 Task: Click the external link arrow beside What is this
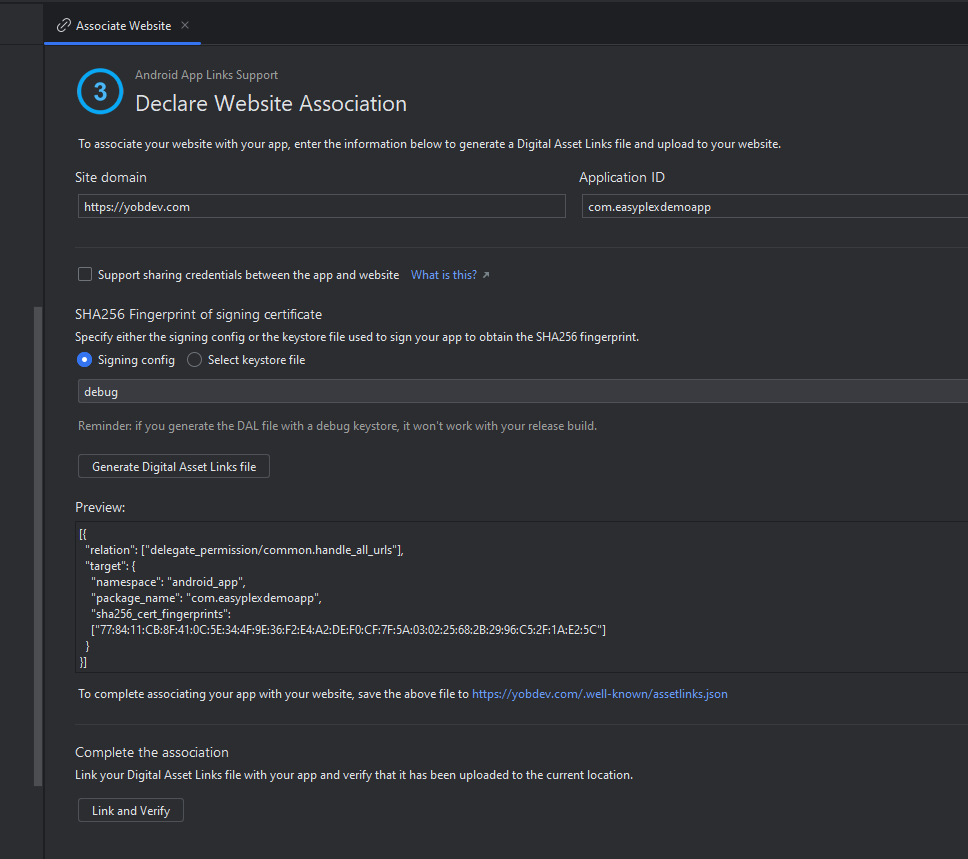click(486, 274)
